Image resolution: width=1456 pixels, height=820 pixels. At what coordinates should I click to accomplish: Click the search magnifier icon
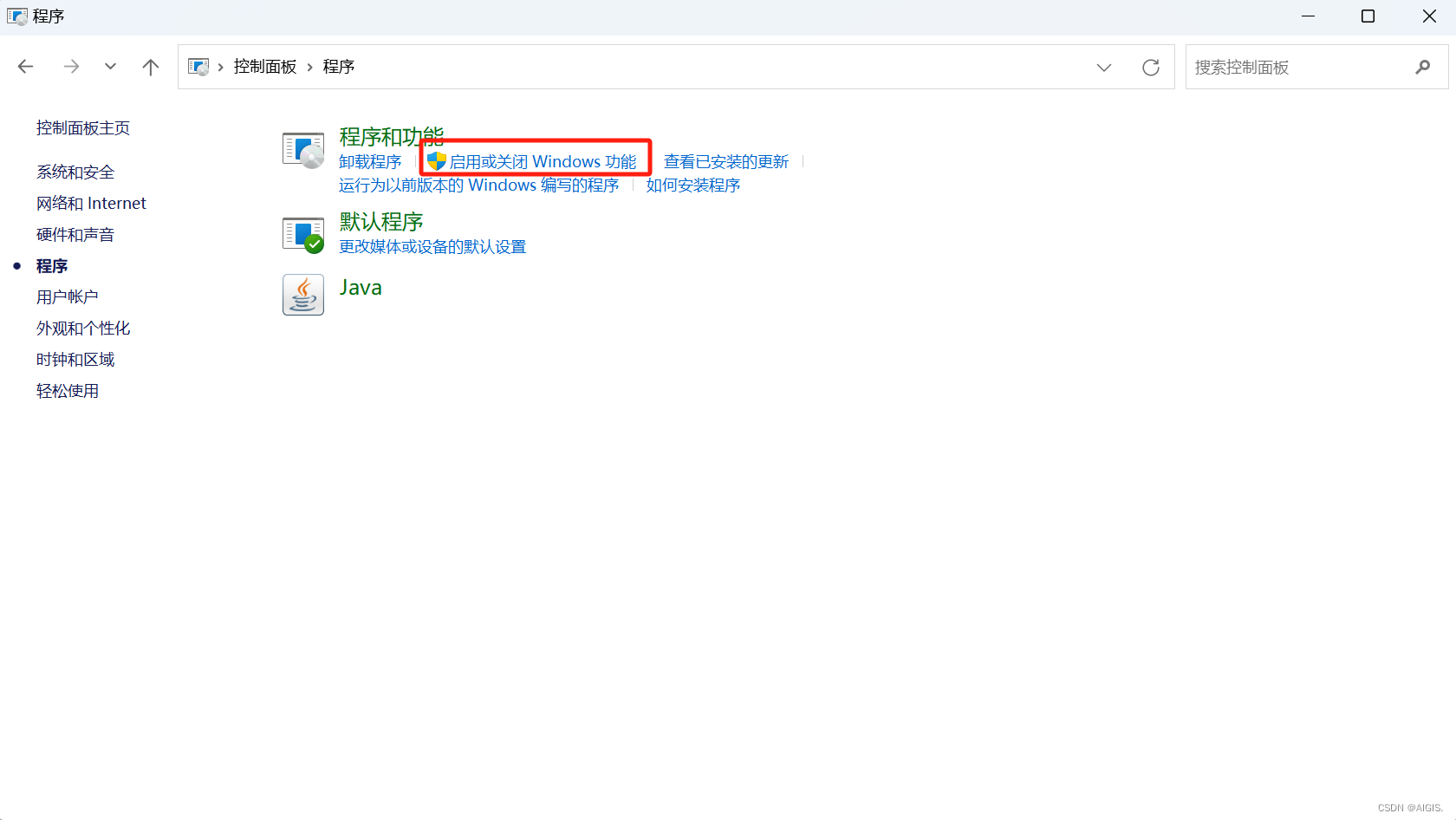pyautogui.click(x=1422, y=67)
